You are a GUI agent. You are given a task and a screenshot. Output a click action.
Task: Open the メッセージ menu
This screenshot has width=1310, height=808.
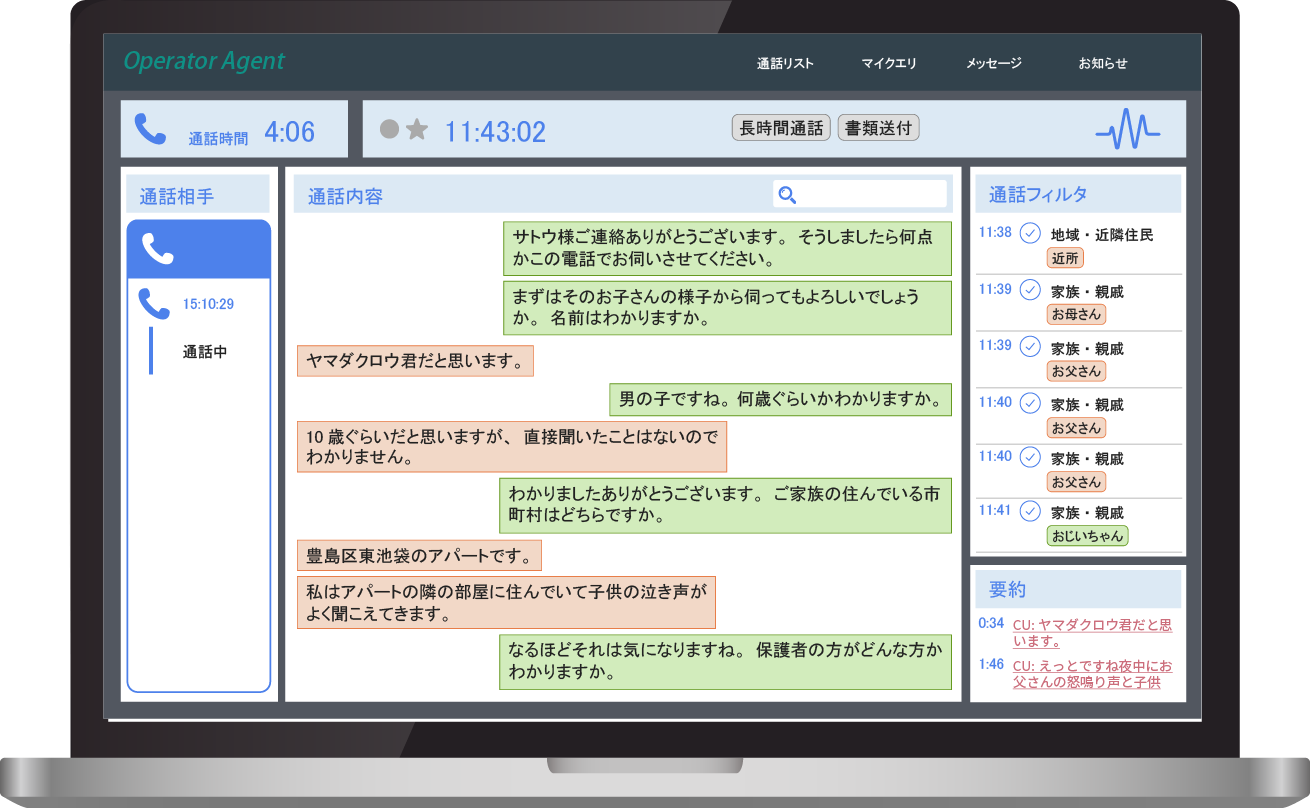pos(993,64)
